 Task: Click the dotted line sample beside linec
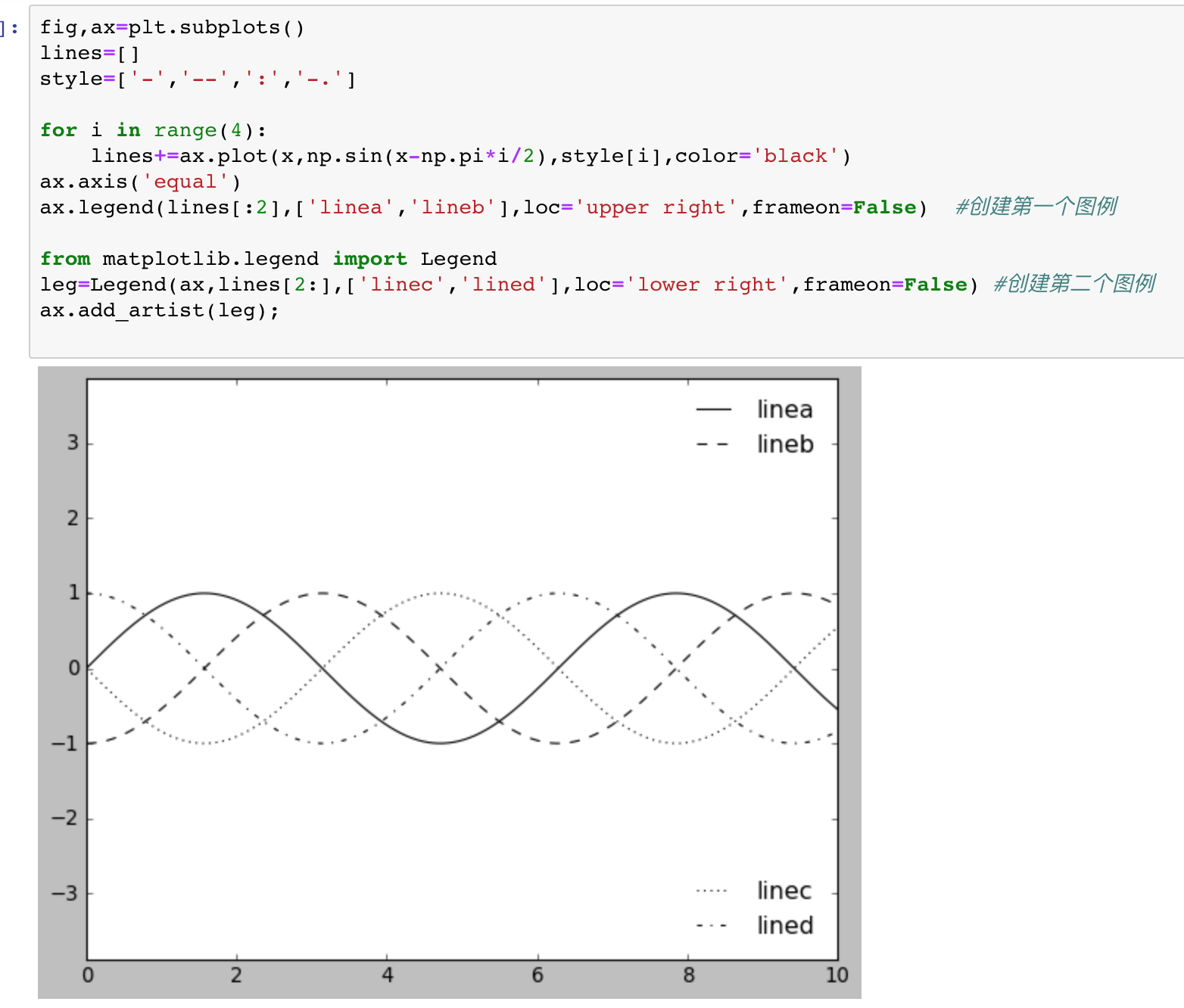pyautogui.click(x=712, y=890)
